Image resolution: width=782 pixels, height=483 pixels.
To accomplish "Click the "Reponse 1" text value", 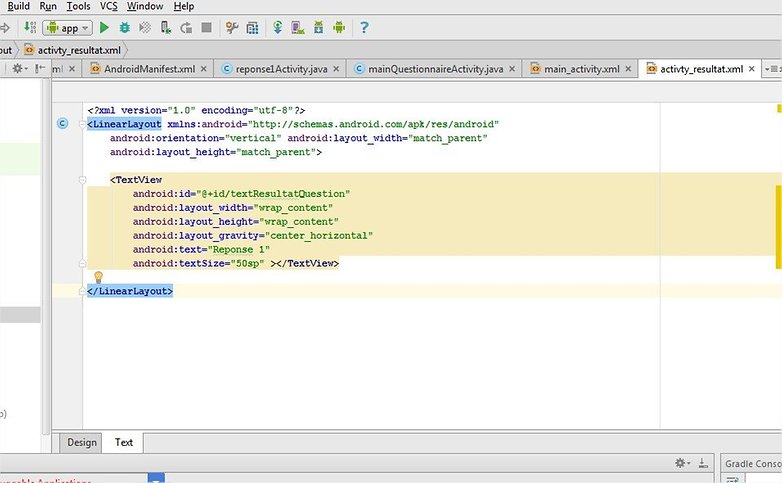I will 239,249.
